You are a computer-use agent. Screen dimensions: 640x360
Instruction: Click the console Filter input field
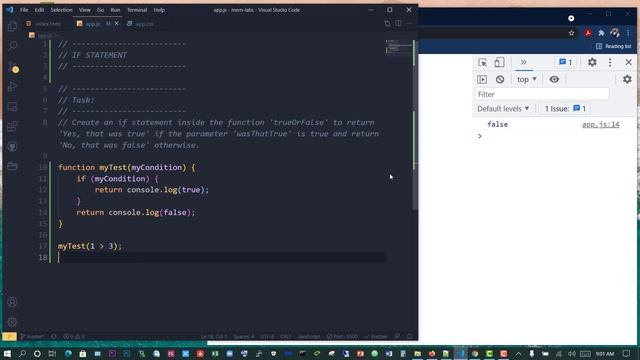pos(542,94)
